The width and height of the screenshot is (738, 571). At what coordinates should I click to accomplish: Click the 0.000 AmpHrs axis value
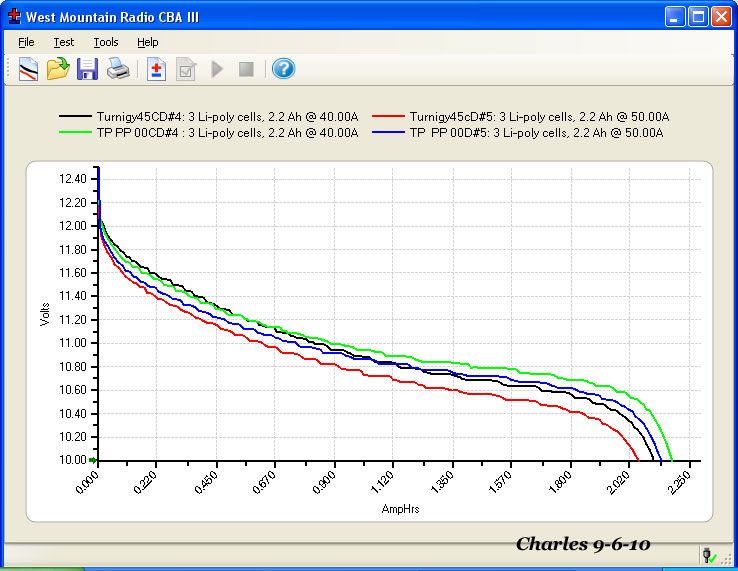(88, 482)
